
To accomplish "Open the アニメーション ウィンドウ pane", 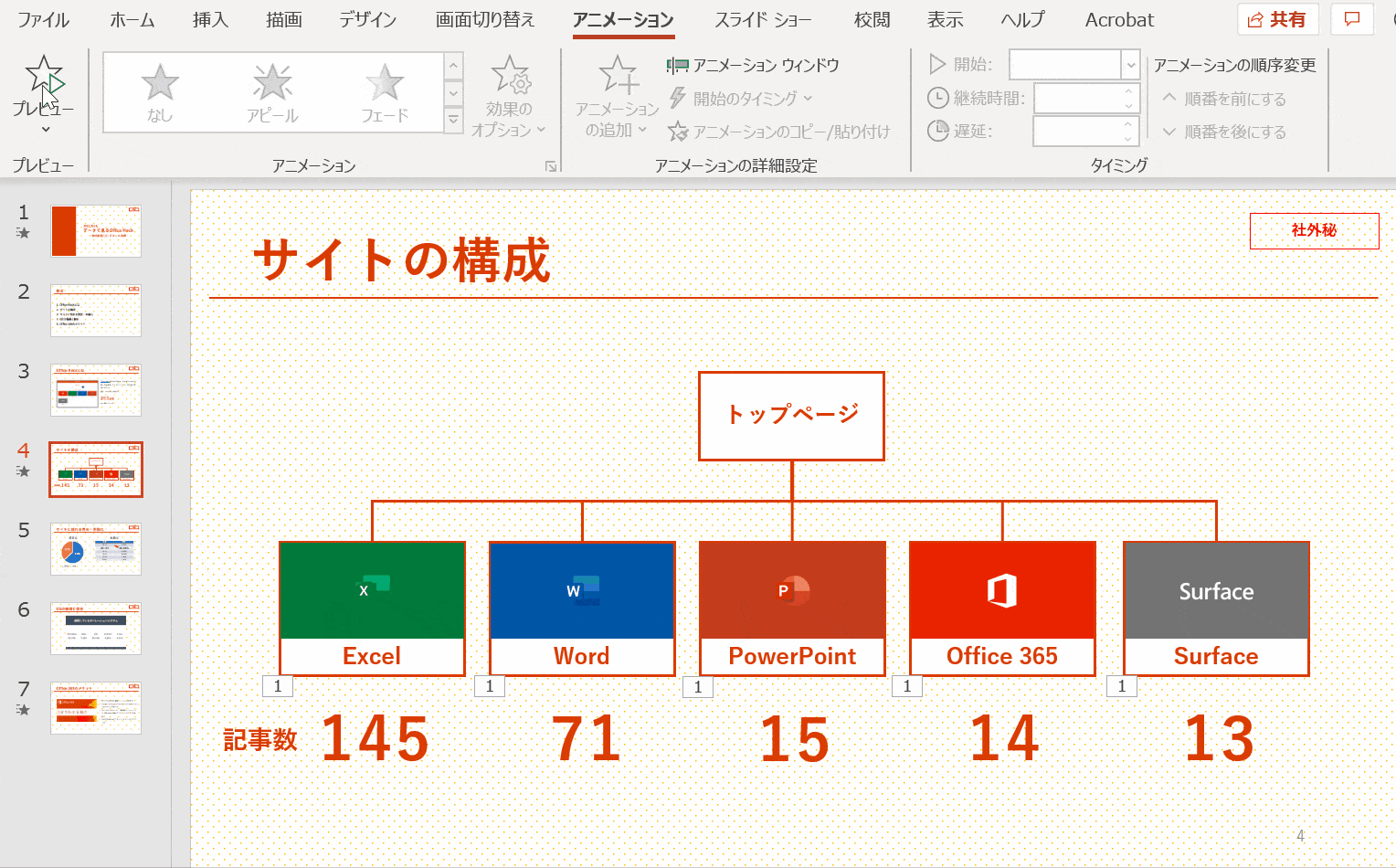I will point(753,65).
